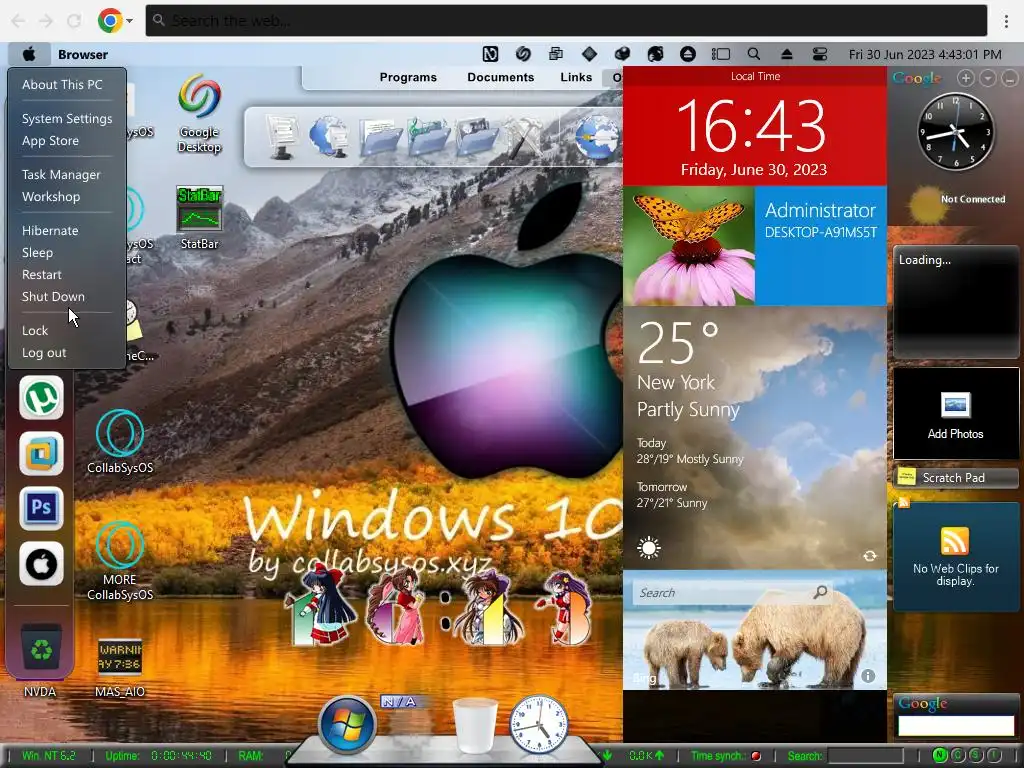Open the NVDA recycle bin icon
The image size is (1024, 768).
click(x=40, y=660)
